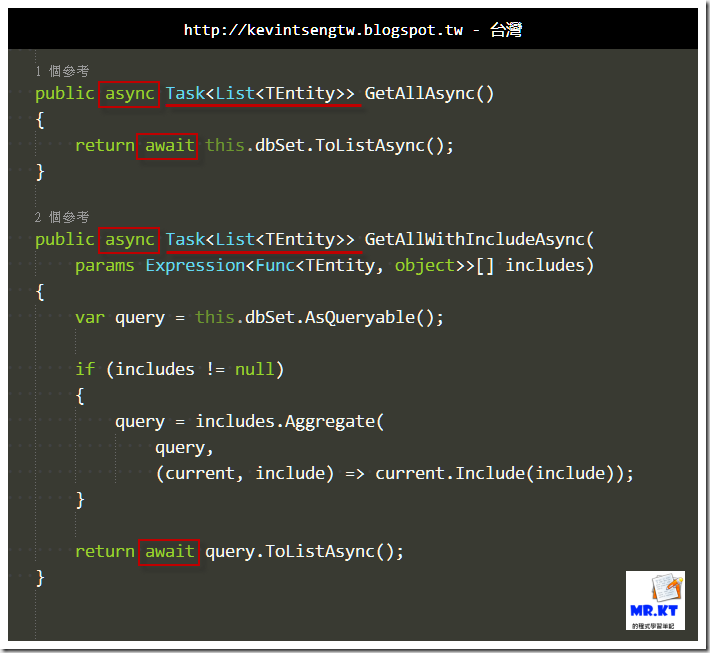Viewport: 710px width, 653px height.
Task: Click the AsQueryable method call
Action: [360, 317]
